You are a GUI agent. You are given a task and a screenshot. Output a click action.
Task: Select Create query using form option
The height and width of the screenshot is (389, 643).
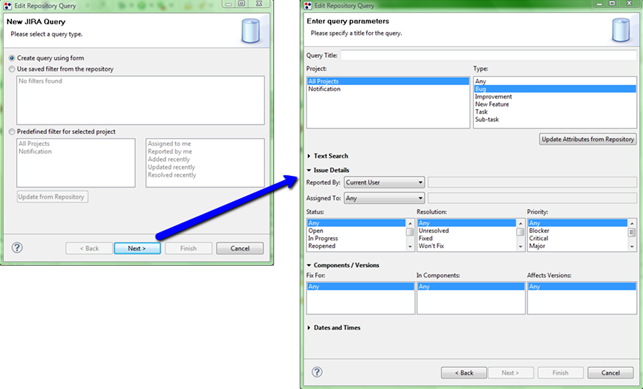pyautogui.click(x=47, y=58)
